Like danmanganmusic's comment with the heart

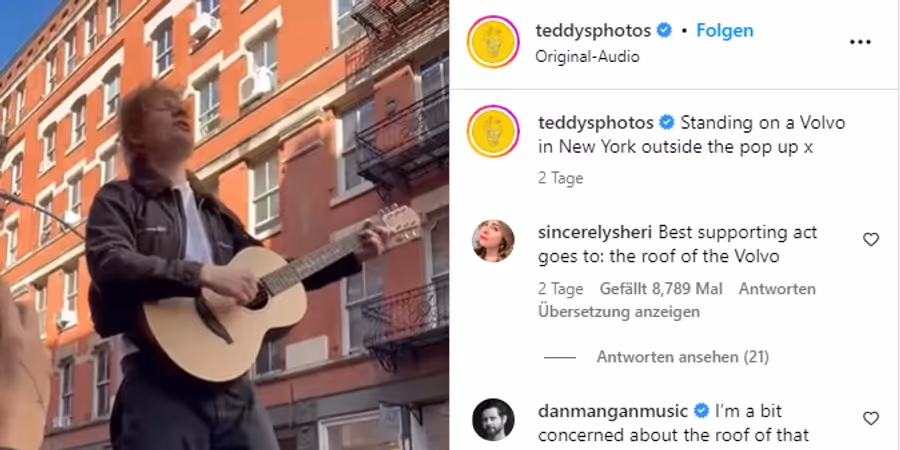[871, 418]
